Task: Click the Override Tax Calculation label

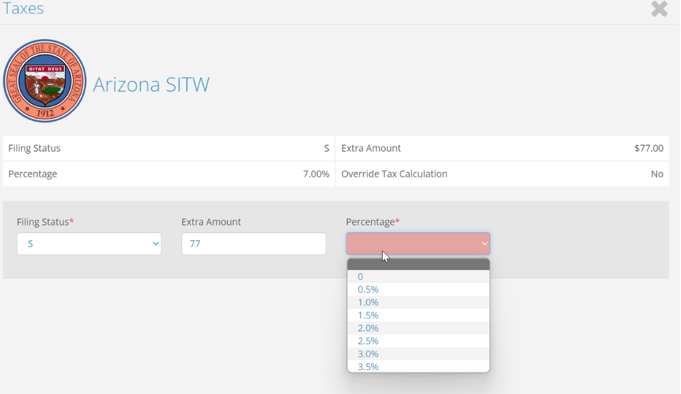Action: 394,174
